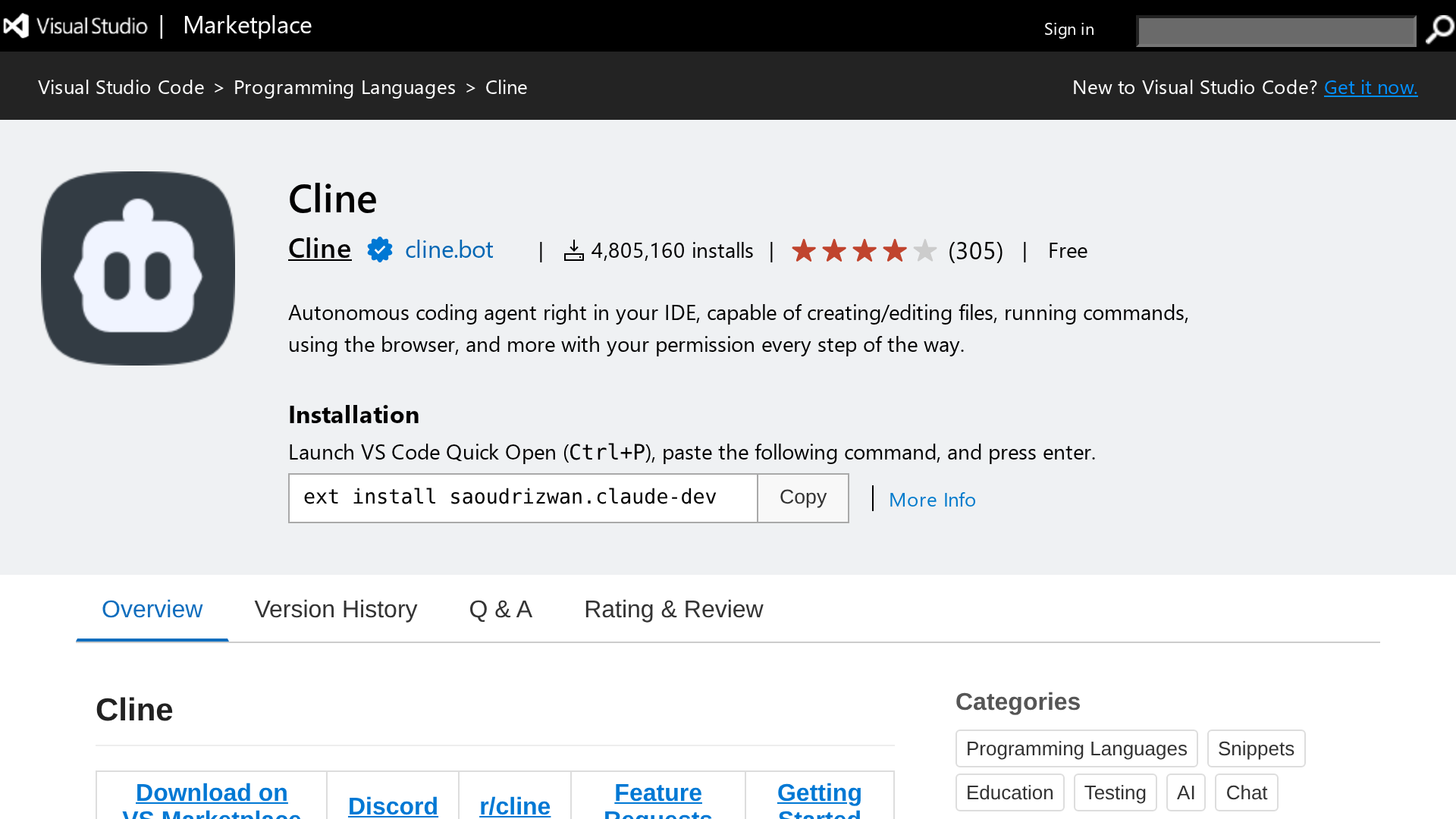The image size is (1456, 819).
Task: Focus the Marketplace search field
Action: [1276, 31]
